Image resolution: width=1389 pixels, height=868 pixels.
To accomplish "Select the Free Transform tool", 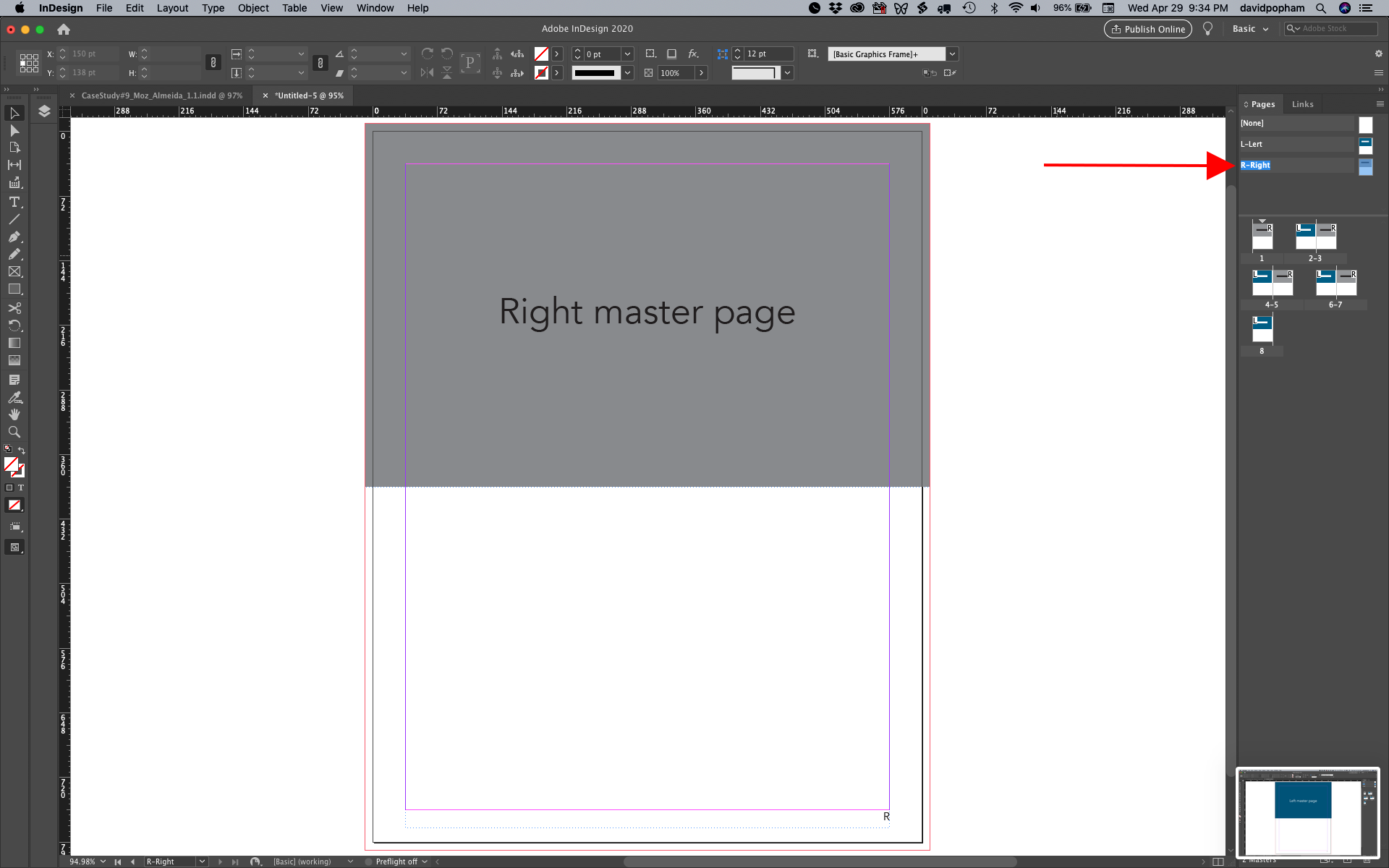I will coord(14,326).
